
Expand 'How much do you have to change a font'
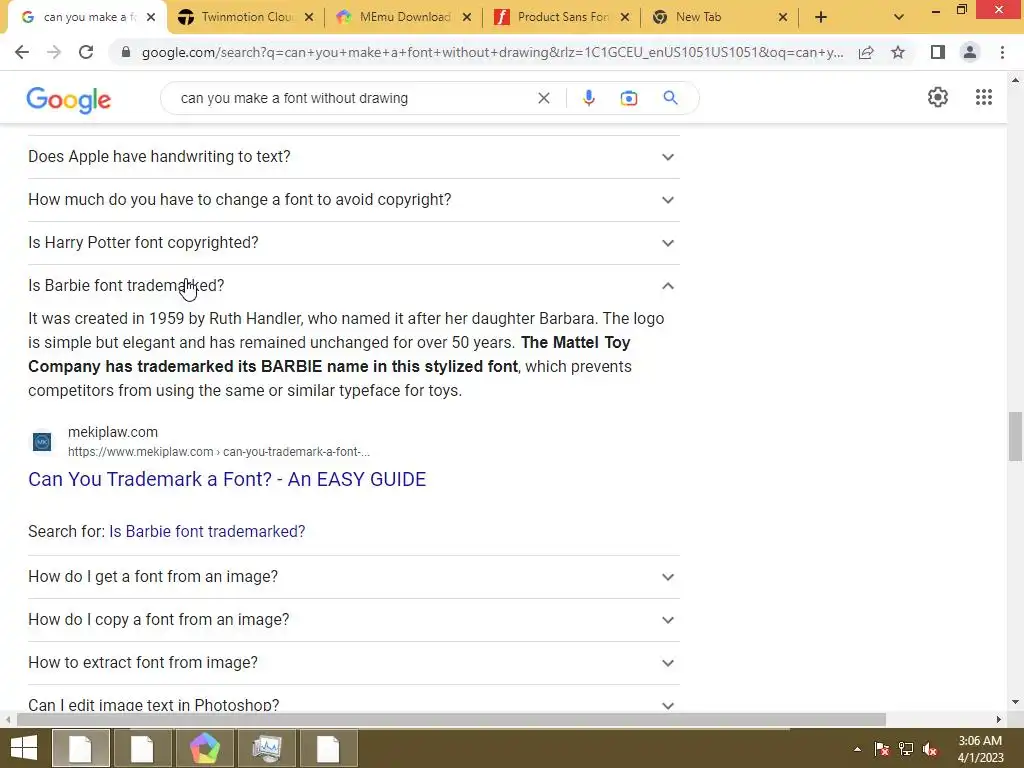tap(353, 200)
